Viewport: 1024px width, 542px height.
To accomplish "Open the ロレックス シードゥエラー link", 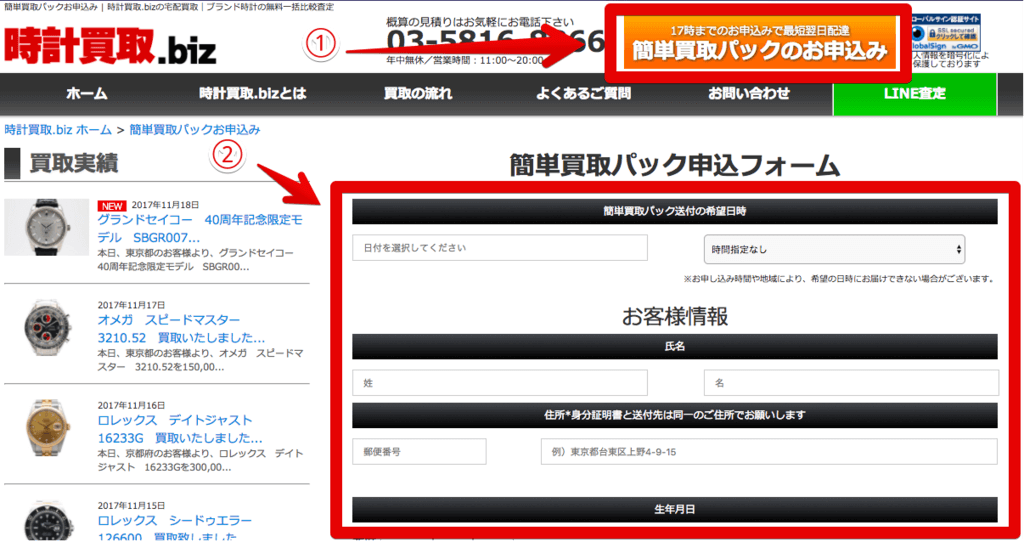I will (x=174, y=528).
